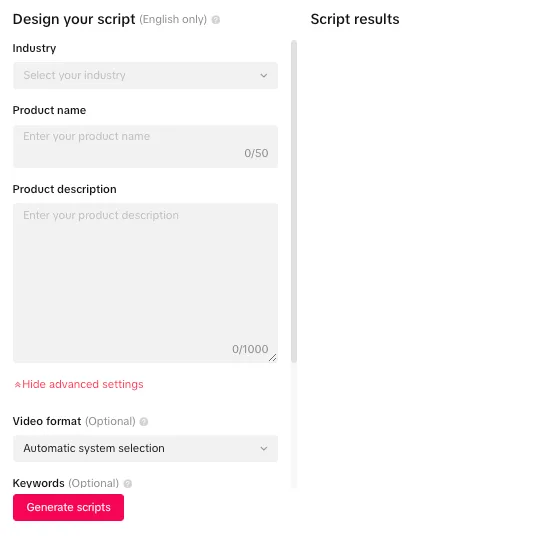Focus the Enter your product name field

point(145,146)
